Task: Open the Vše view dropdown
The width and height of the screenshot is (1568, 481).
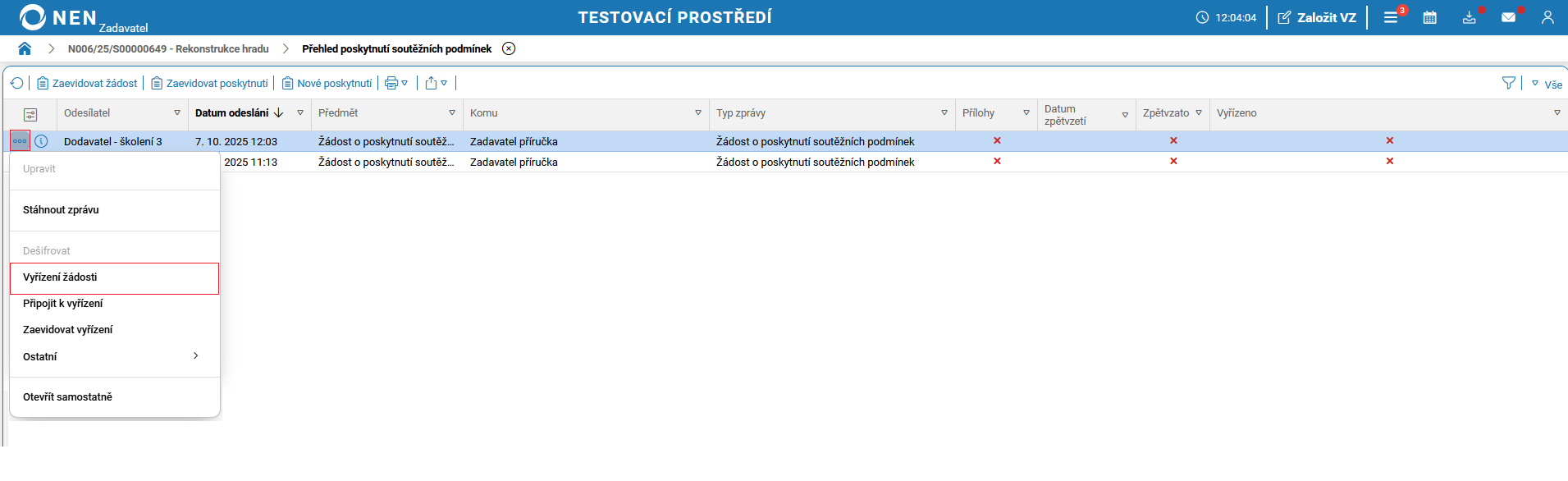Action: click(x=1547, y=84)
